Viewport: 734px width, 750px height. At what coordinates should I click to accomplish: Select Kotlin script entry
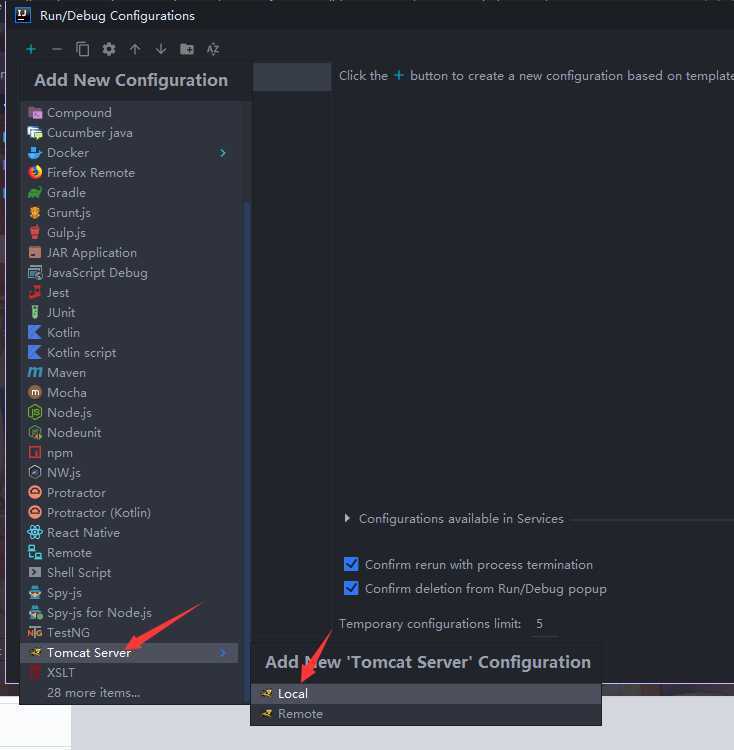(x=129, y=353)
